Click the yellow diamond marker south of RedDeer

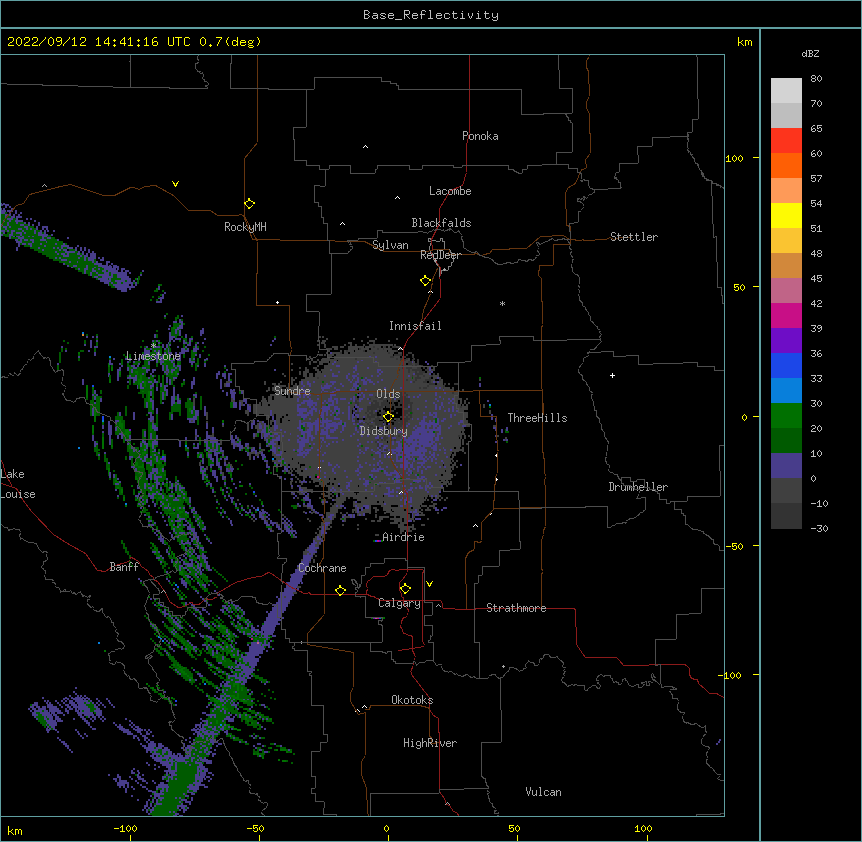pos(426,281)
